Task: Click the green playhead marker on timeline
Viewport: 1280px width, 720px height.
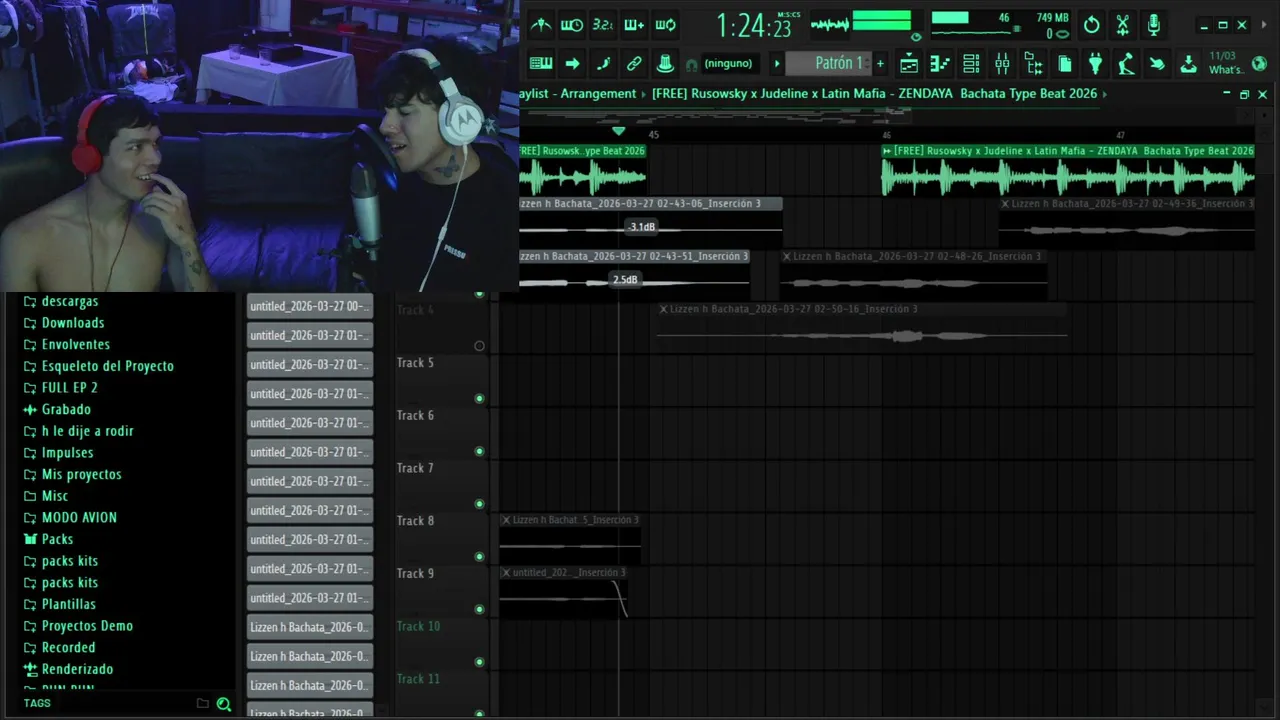Action: pos(618,131)
